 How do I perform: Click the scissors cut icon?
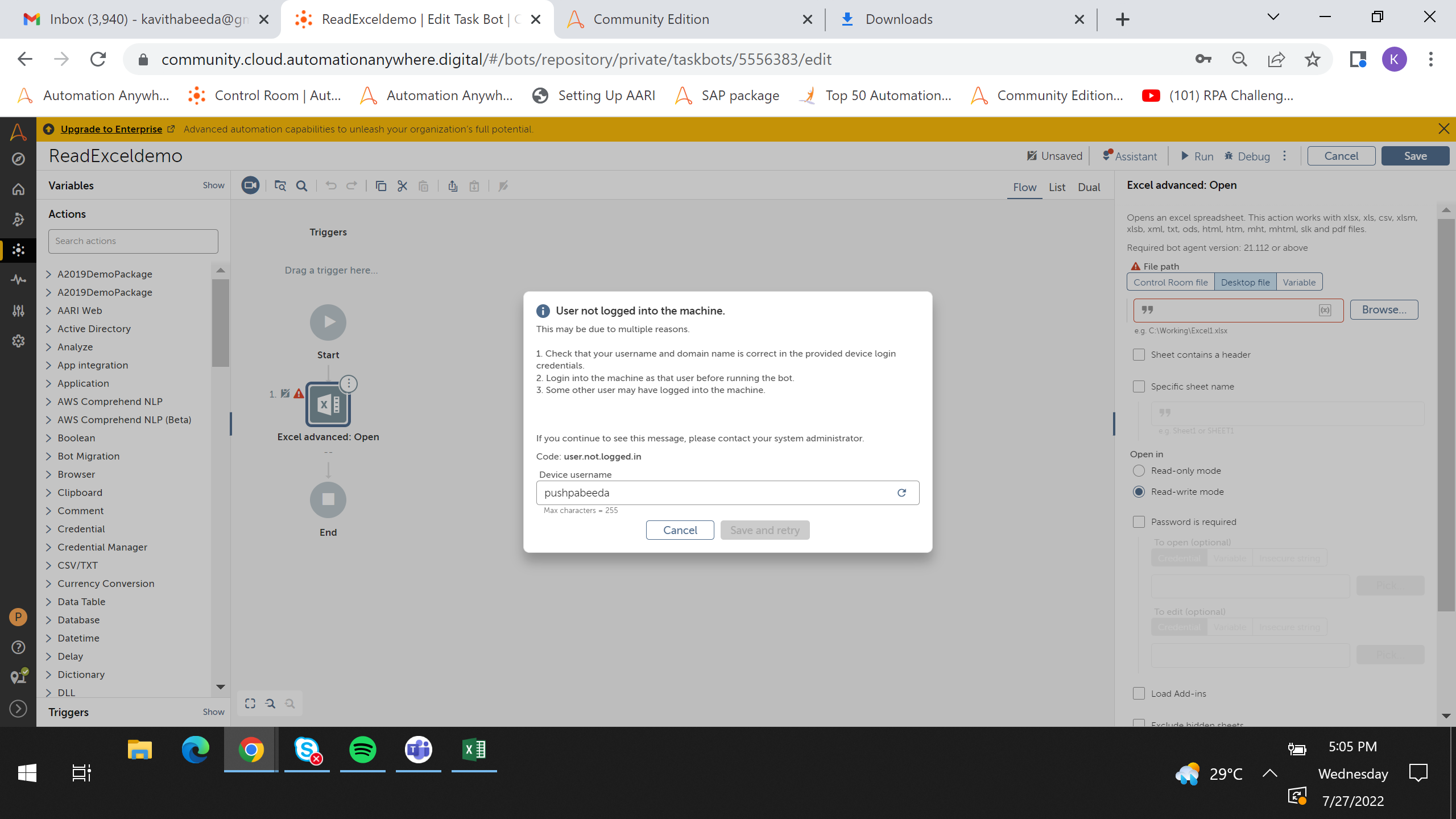[x=403, y=186]
